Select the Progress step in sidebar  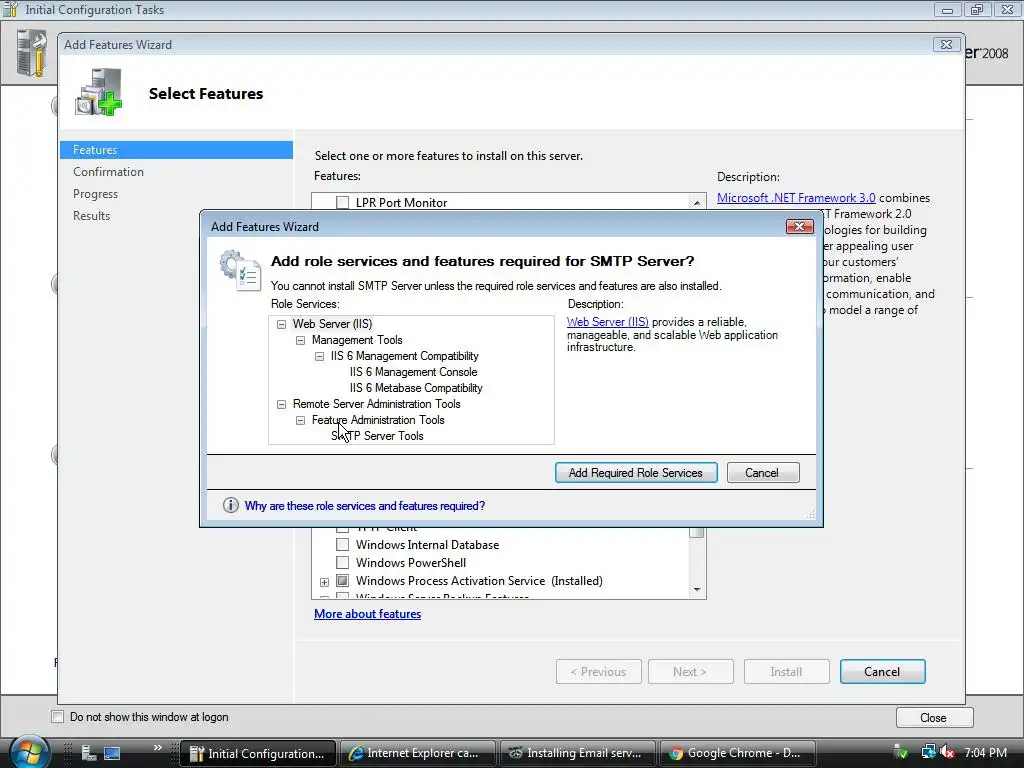[x=95, y=194]
